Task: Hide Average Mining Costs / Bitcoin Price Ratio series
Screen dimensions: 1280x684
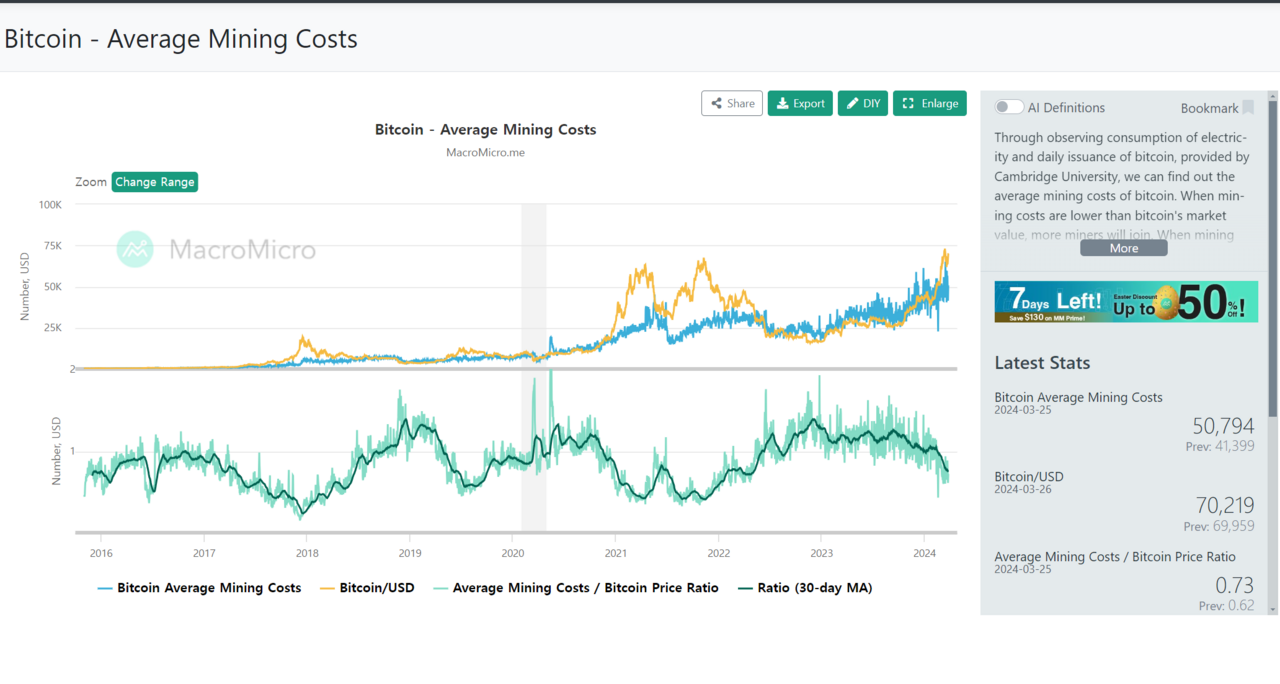Action: pyautogui.click(x=575, y=588)
